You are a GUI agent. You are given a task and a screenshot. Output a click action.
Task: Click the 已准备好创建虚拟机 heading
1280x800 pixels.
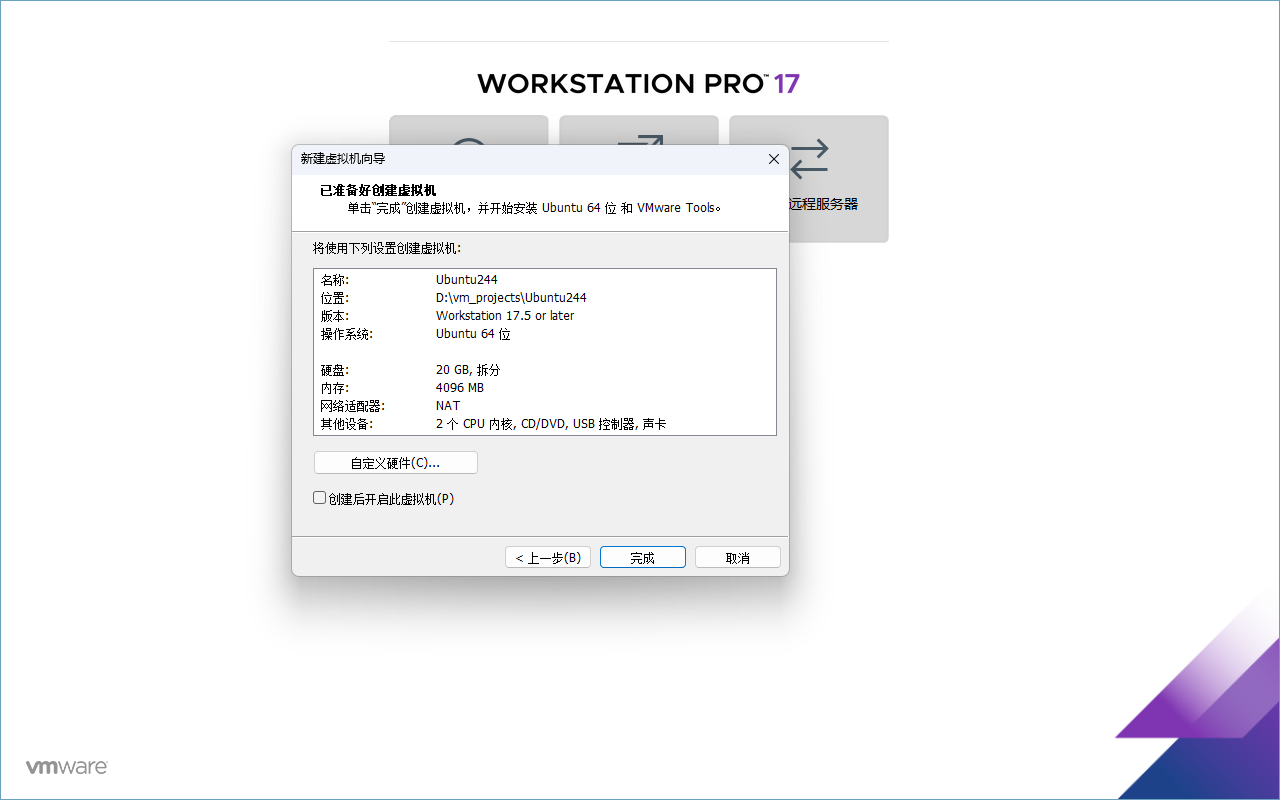pyautogui.click(x=378, y=190)
